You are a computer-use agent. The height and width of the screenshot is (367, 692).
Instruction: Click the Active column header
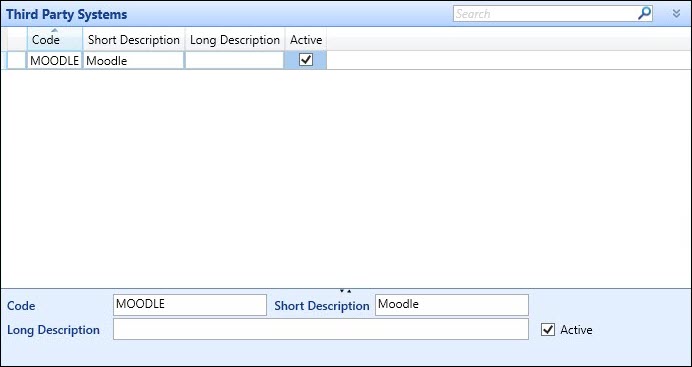tap(306, 40)
